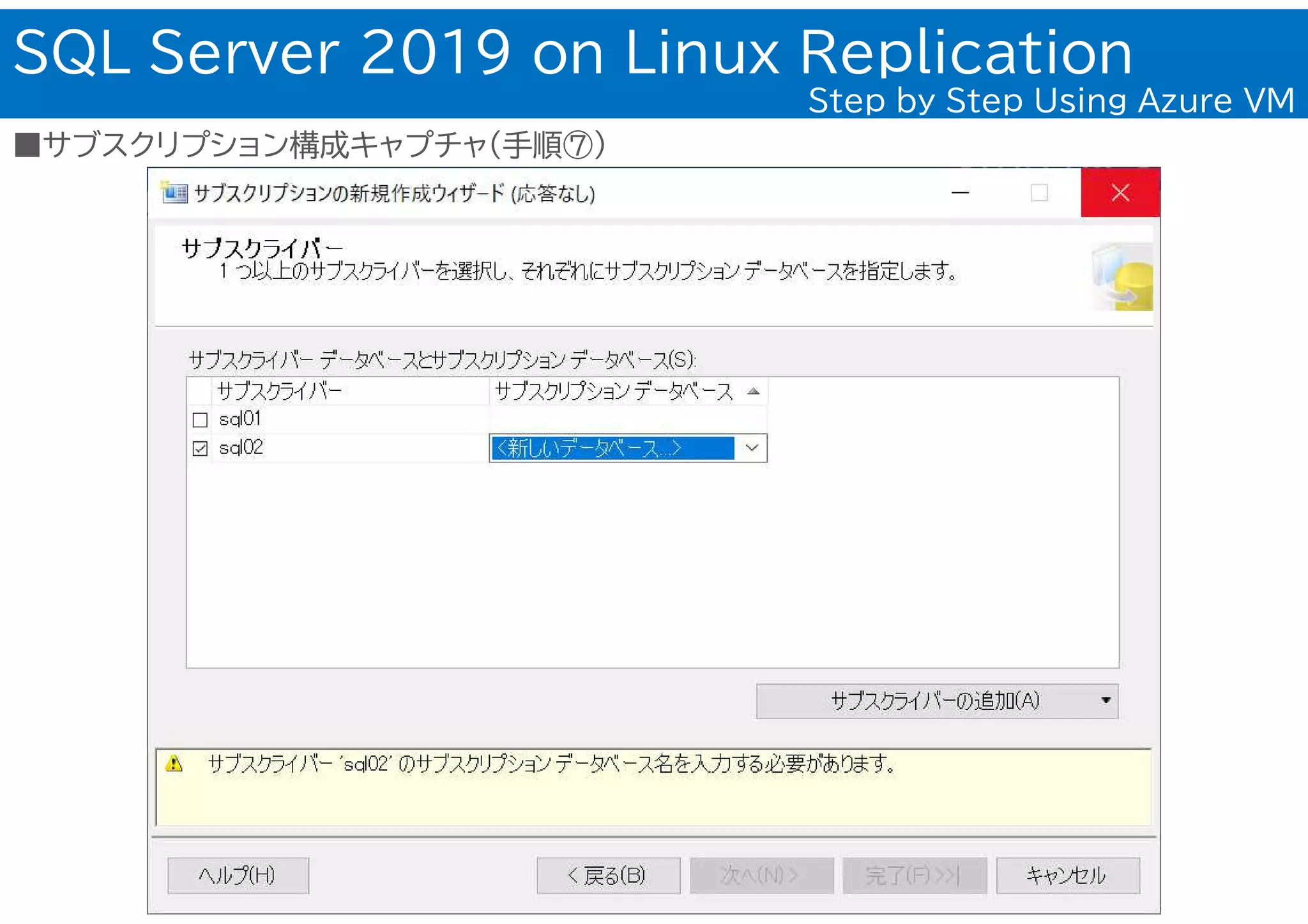Sort by the サブスクライバー column header

point(350,391)
